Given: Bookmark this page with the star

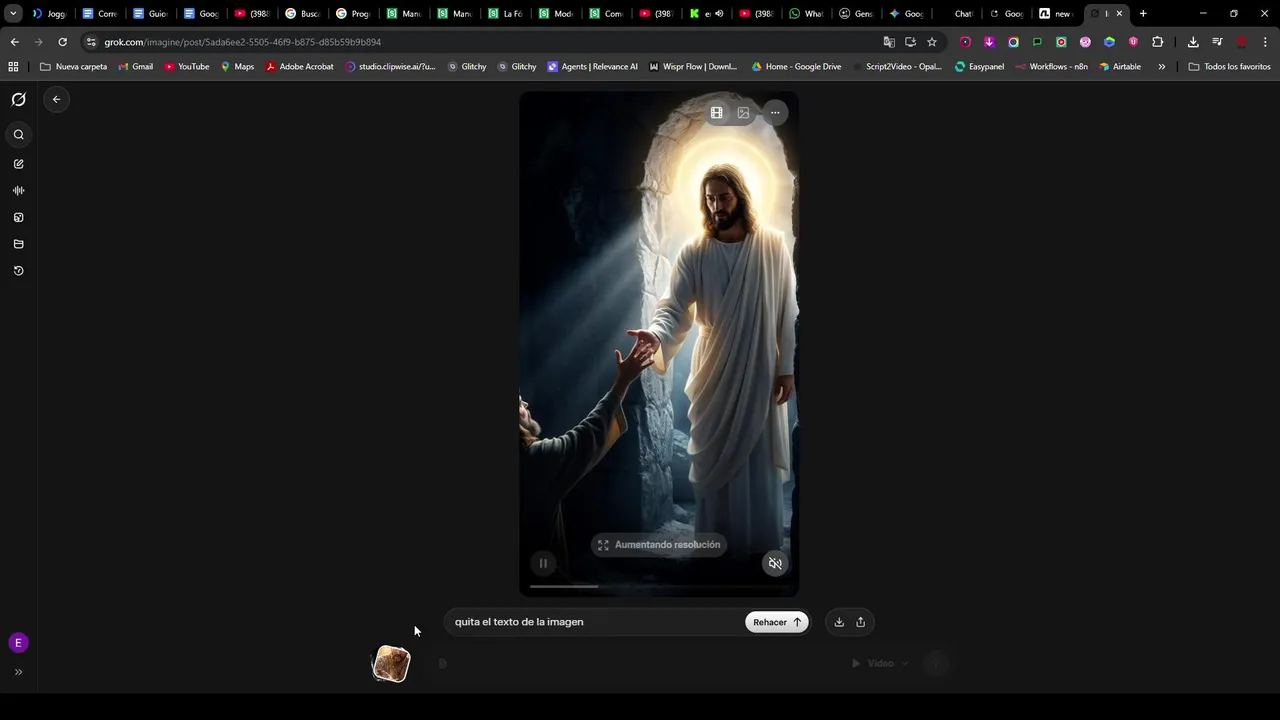Looking at the screenshot, I should pos(932,42).
